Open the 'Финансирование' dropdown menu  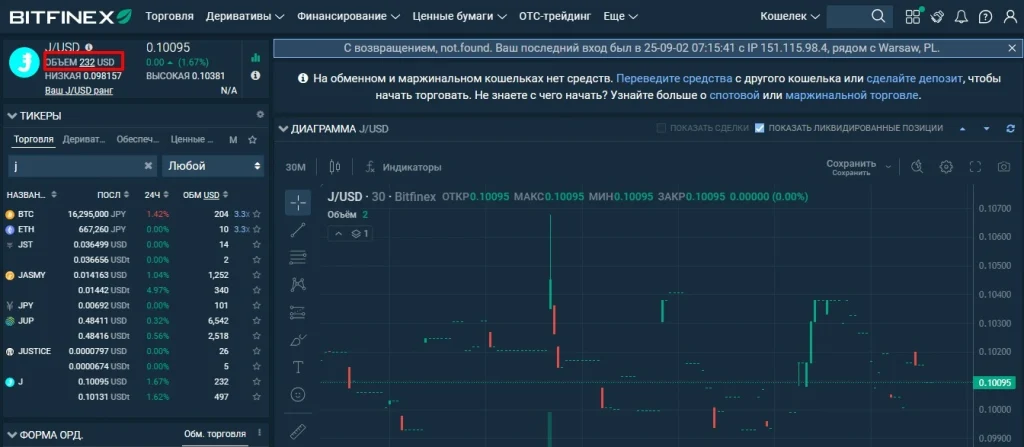349,16
